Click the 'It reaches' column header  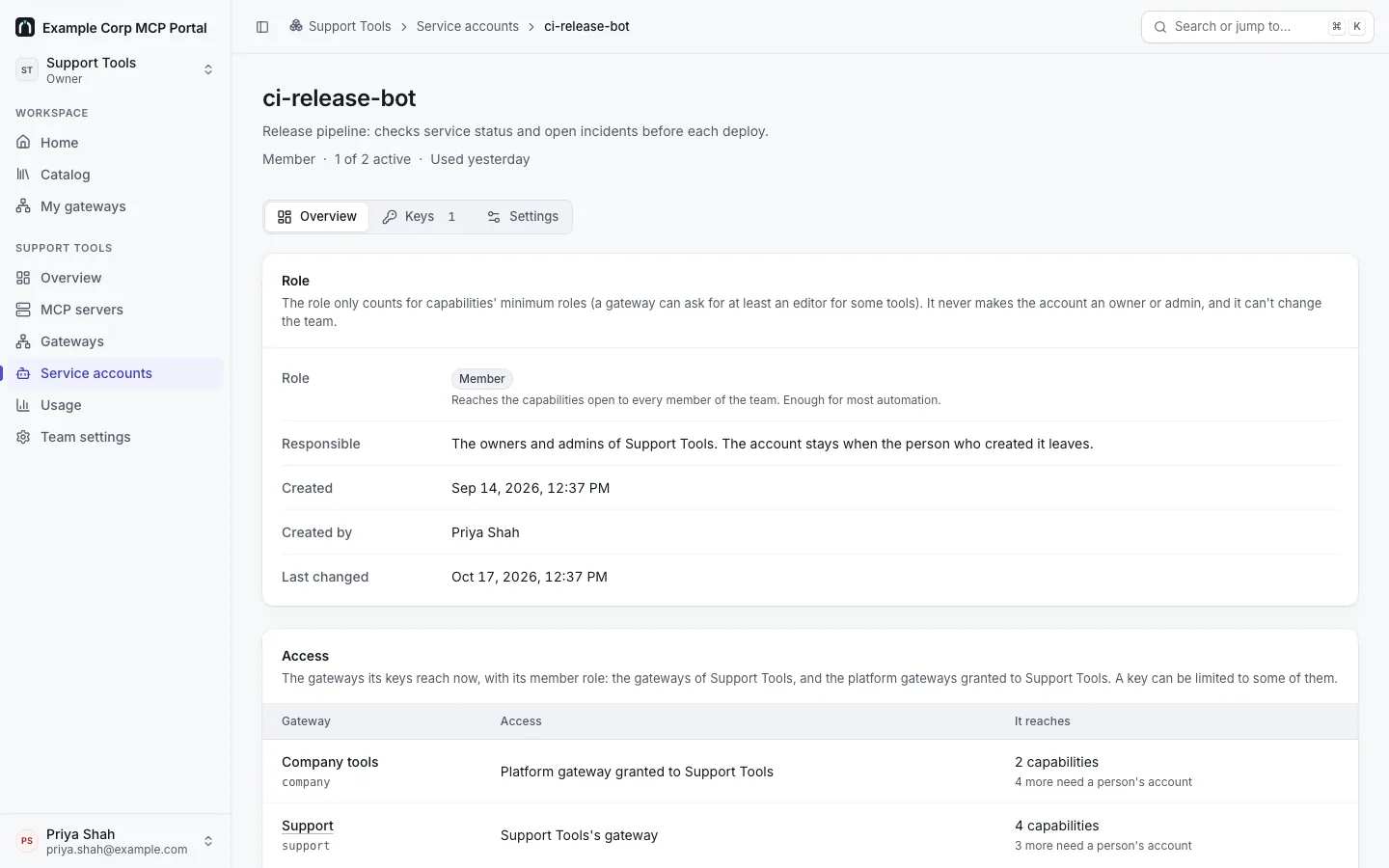pos(1043,721)
